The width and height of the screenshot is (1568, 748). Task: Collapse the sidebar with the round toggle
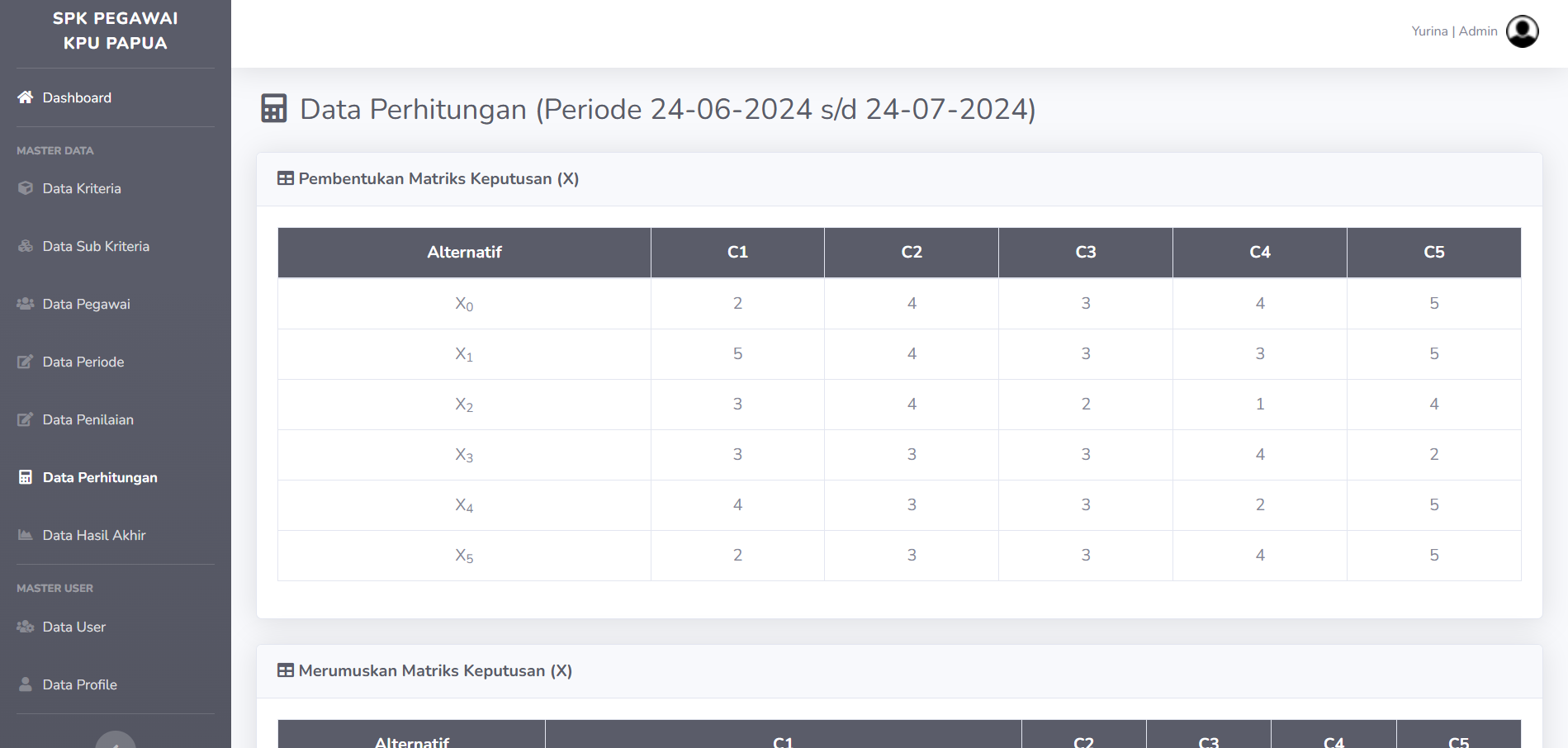click(x=116, y=740)
